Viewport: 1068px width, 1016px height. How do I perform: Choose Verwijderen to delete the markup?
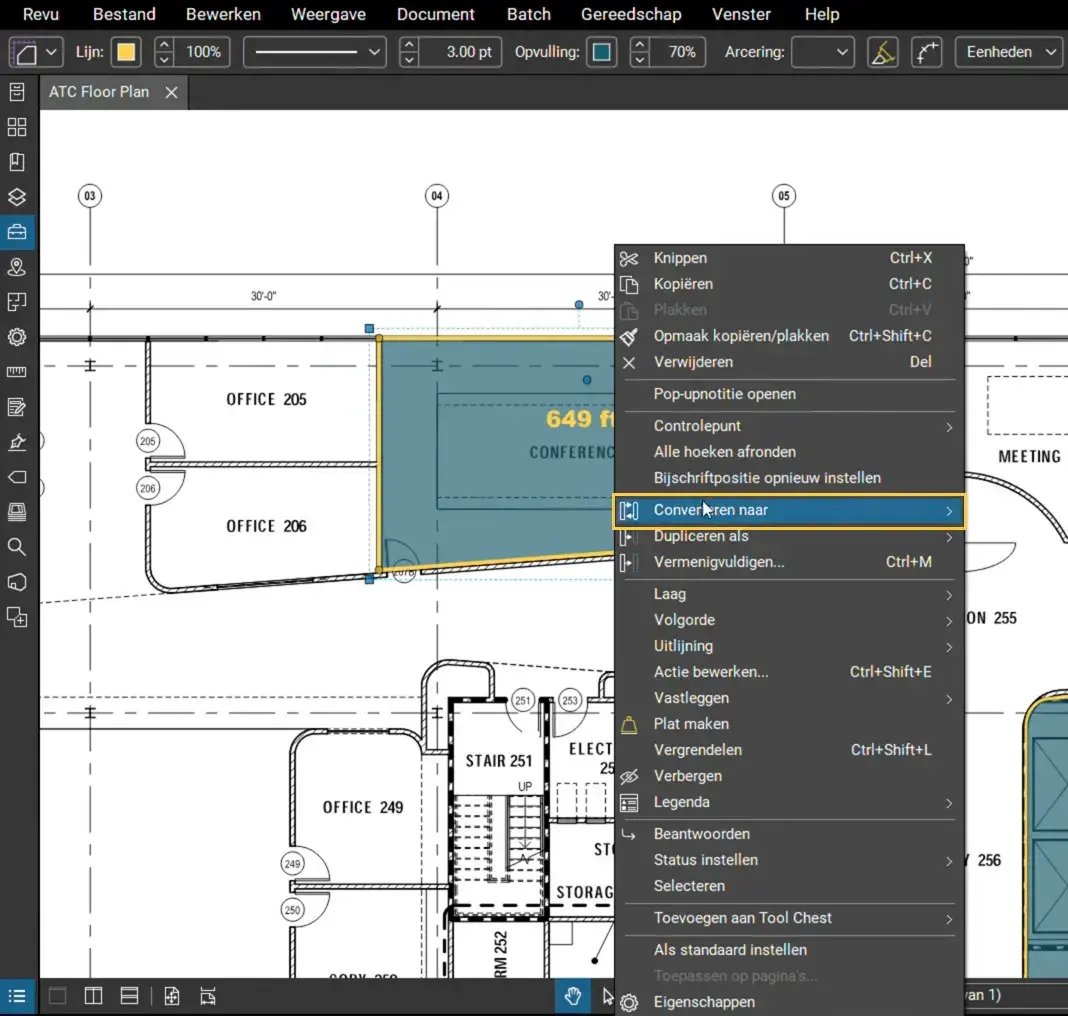pyautogui.click(x=789, y=362)
